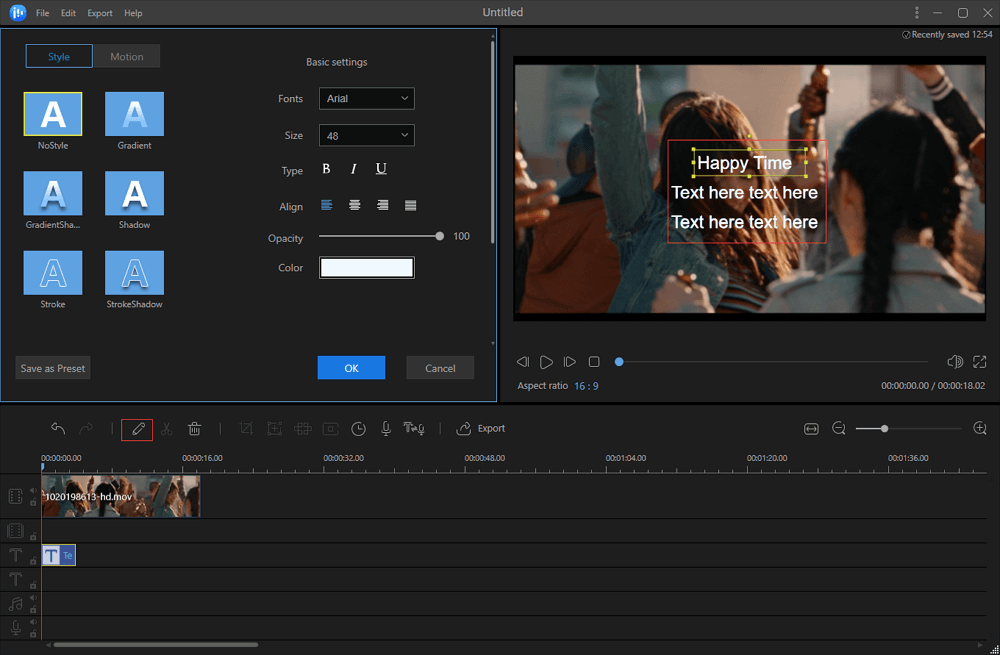Open the text Color swatch
The image size is (1000, 655).
pos(366,268)
